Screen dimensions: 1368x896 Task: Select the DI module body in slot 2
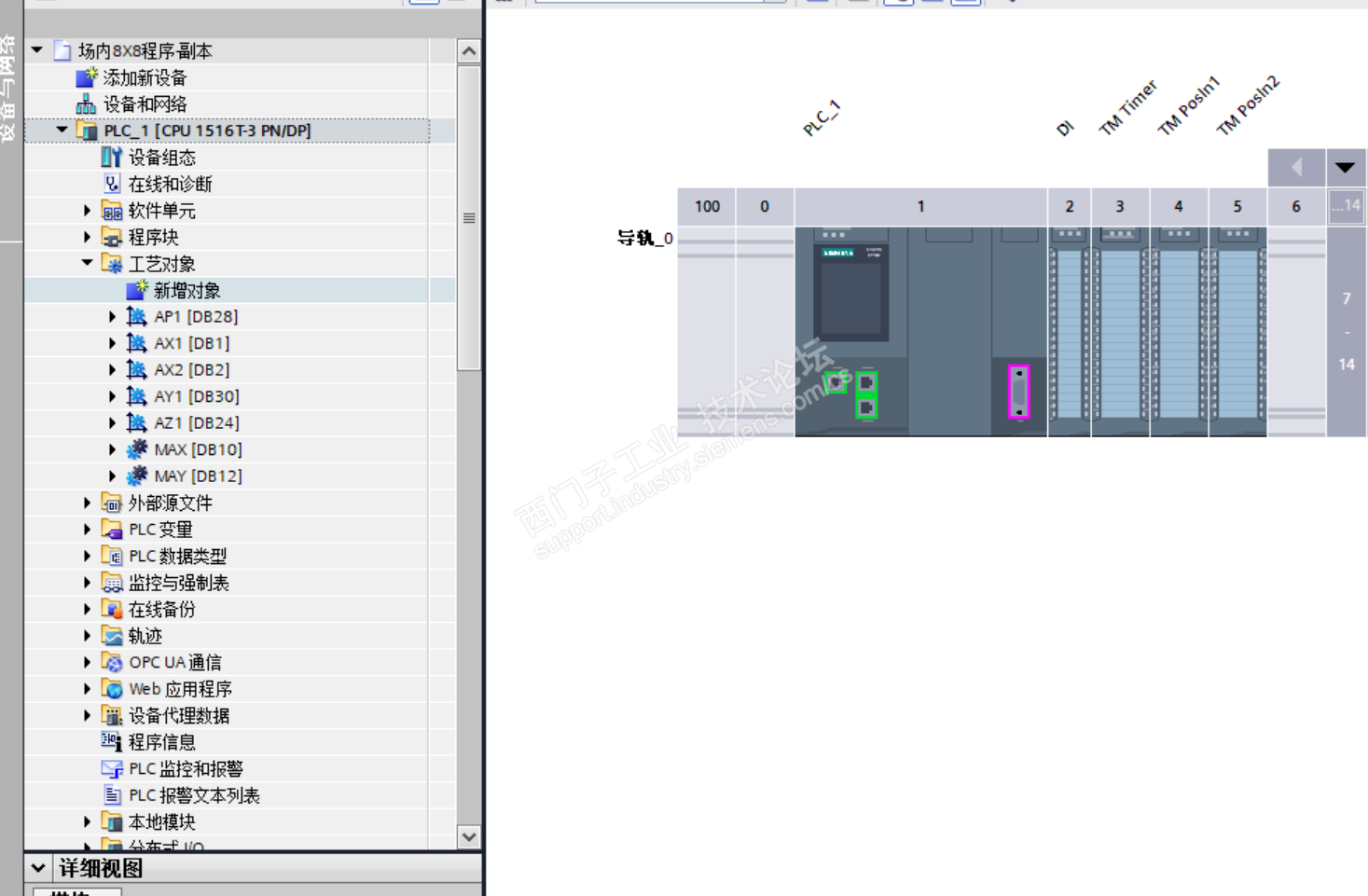(1070, 331)
